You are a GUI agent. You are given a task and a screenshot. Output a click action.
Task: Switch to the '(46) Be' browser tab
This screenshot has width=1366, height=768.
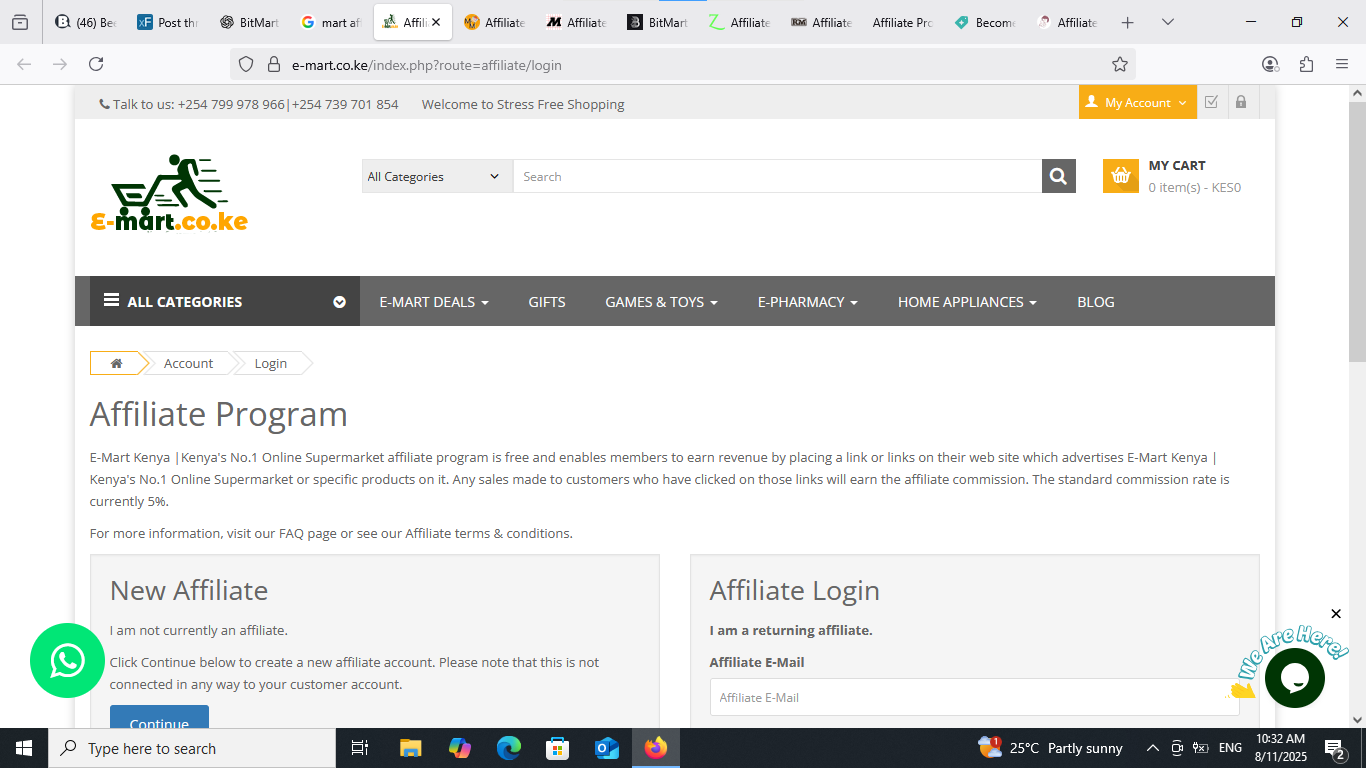pyautogui.click(x=85, y=22)
